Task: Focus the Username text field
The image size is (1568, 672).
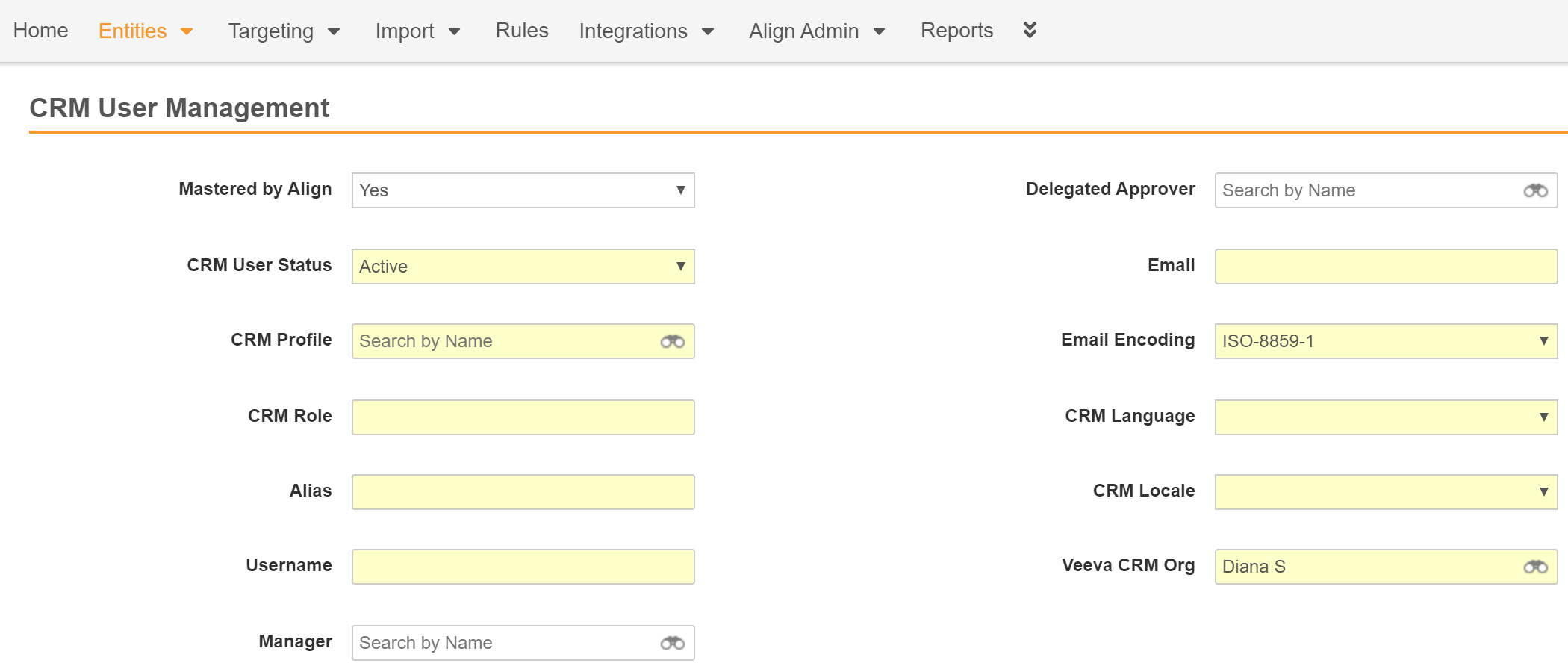Action: [523, 567]
